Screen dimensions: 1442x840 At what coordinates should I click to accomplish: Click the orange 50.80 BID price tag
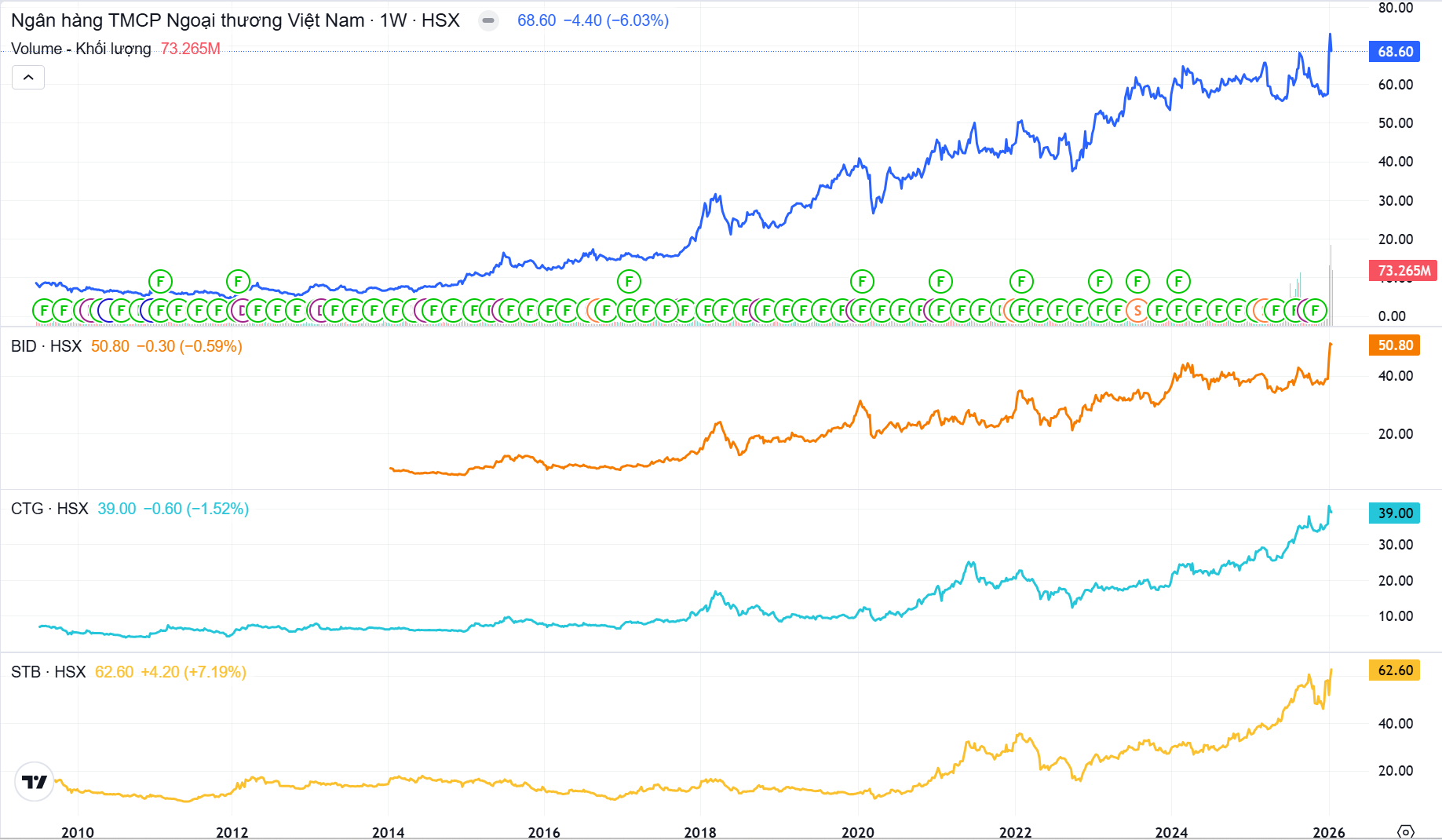tap(1395, 345)
